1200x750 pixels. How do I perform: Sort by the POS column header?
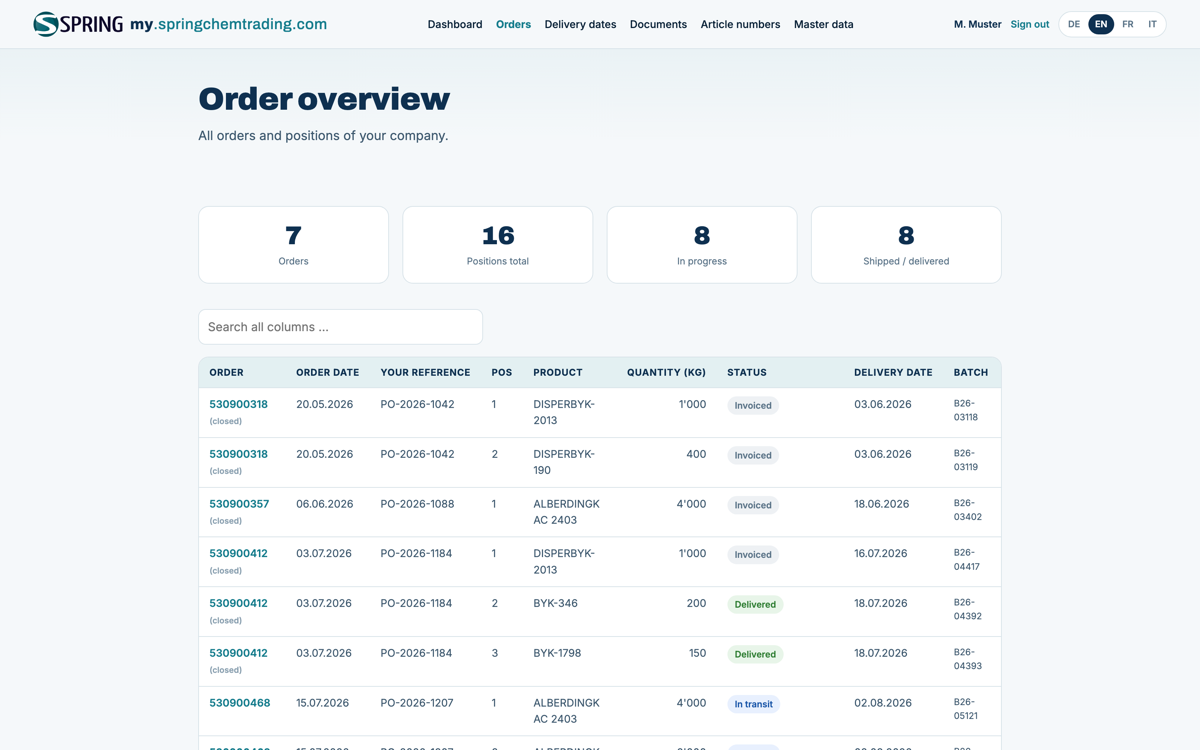pyautogui.click(x=502, y=372)
